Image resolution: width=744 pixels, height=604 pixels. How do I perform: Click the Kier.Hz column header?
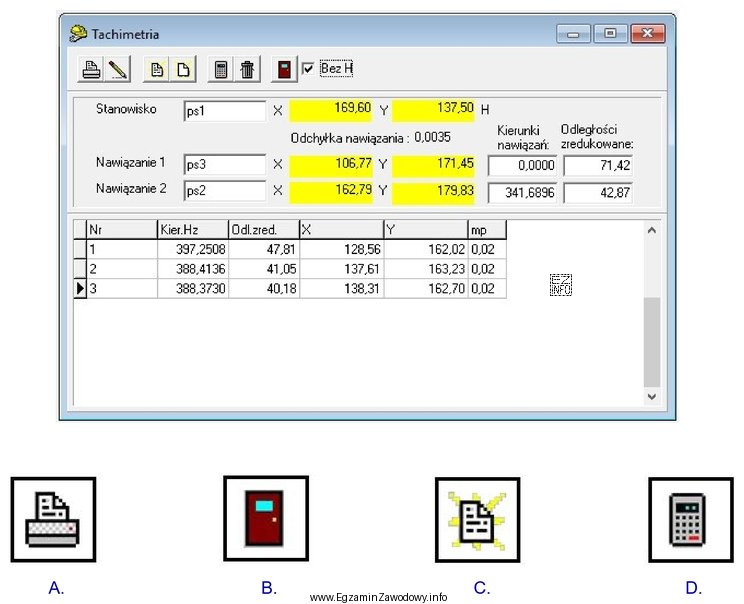point(193,230)
